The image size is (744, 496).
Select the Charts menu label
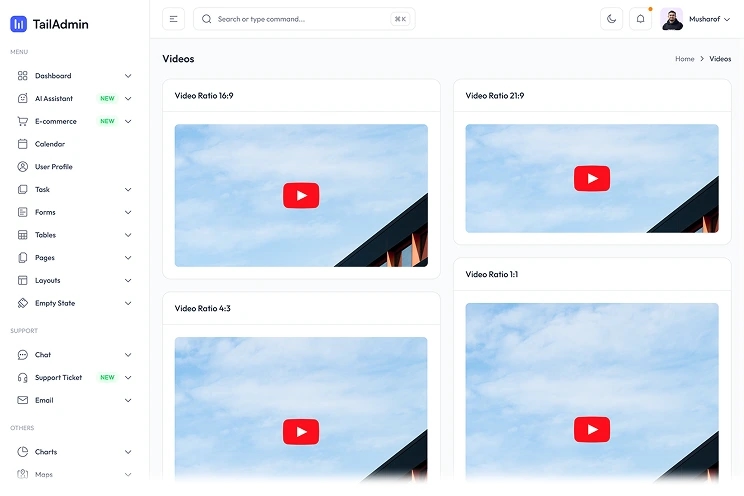46,452
